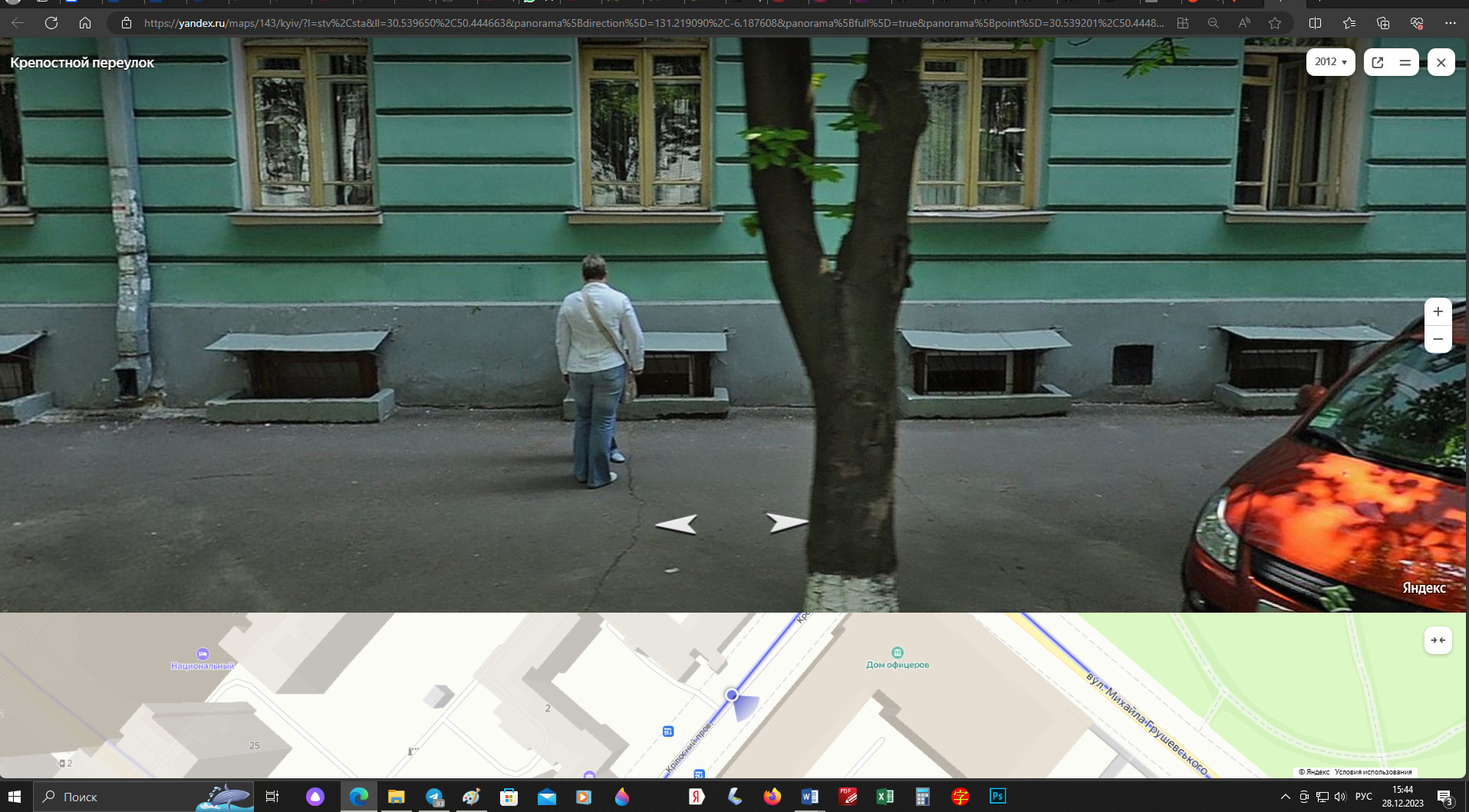Move panorama left with the left arrow
The image size is (1469, 812).
677,524
